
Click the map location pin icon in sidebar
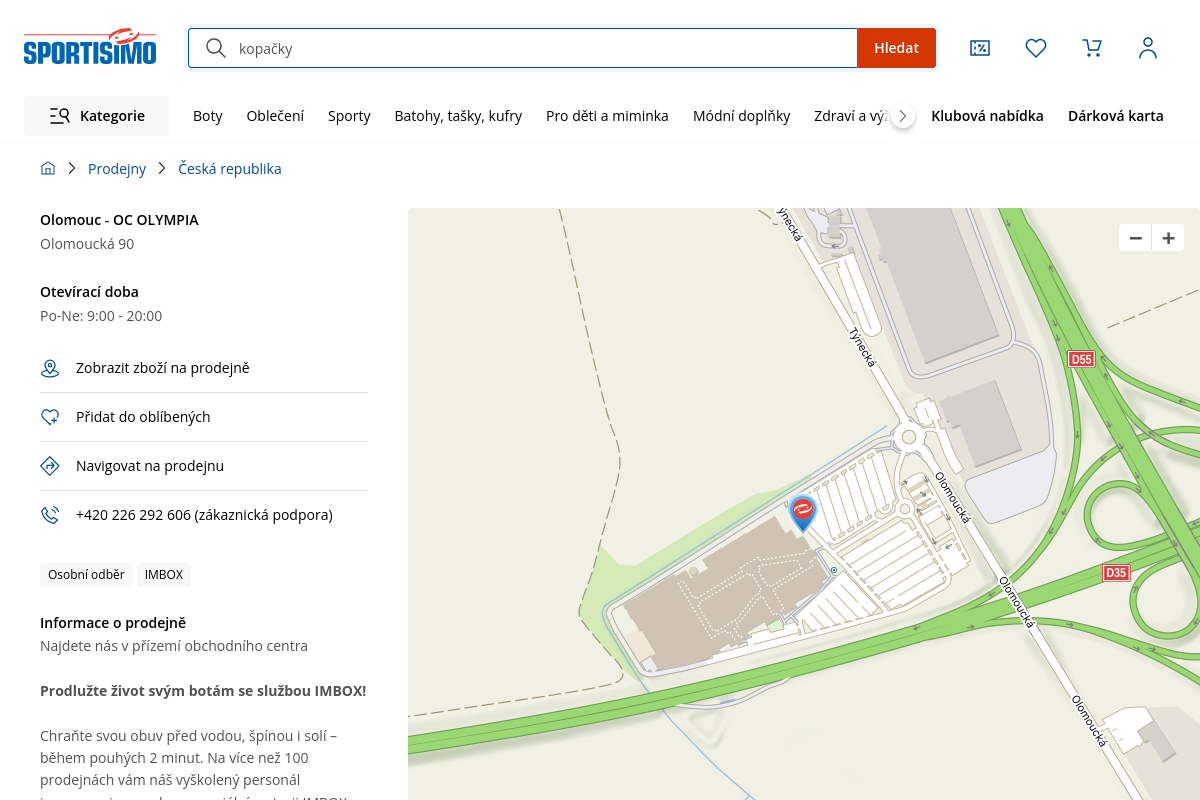point(50,369)
